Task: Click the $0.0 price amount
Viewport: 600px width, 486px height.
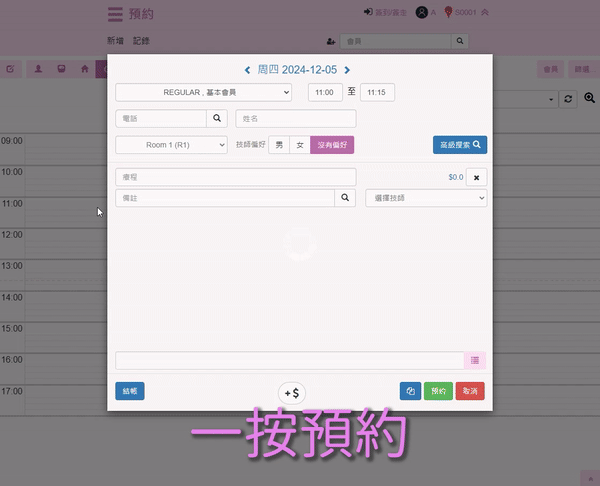Action: [456, 177]
